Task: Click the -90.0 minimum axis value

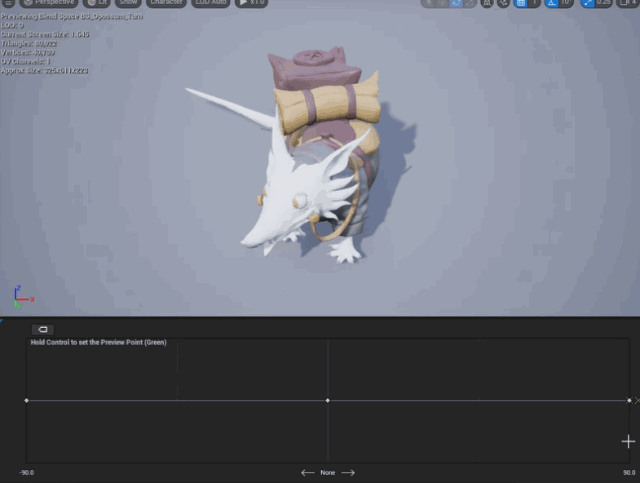Action: point(26,472)
